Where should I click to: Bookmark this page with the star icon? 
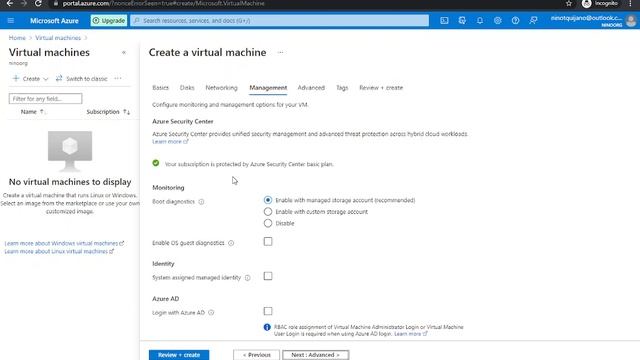click(x=569, y=3)
